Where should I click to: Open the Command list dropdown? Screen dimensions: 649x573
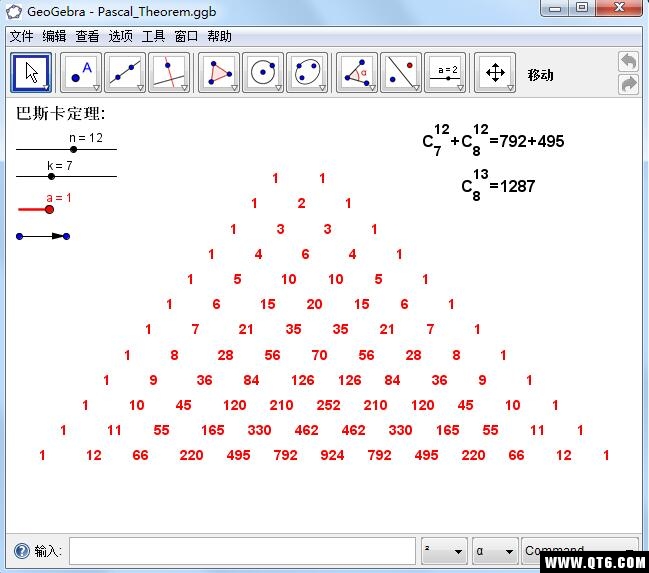coord(579,551)
